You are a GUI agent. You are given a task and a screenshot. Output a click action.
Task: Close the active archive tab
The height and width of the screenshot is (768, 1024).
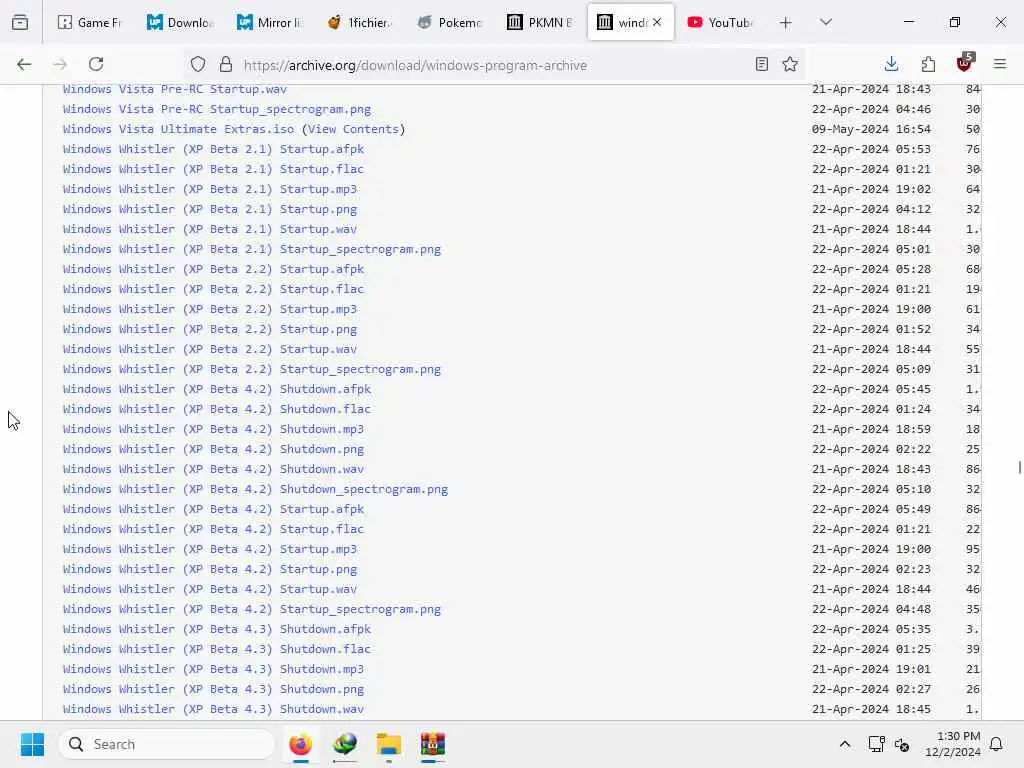[657, 22]
